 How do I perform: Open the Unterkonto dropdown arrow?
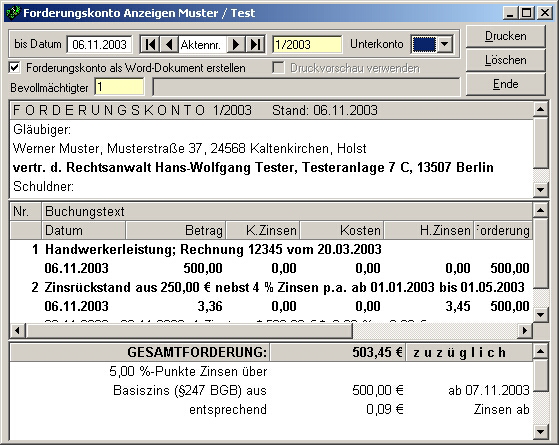point(445,45)
